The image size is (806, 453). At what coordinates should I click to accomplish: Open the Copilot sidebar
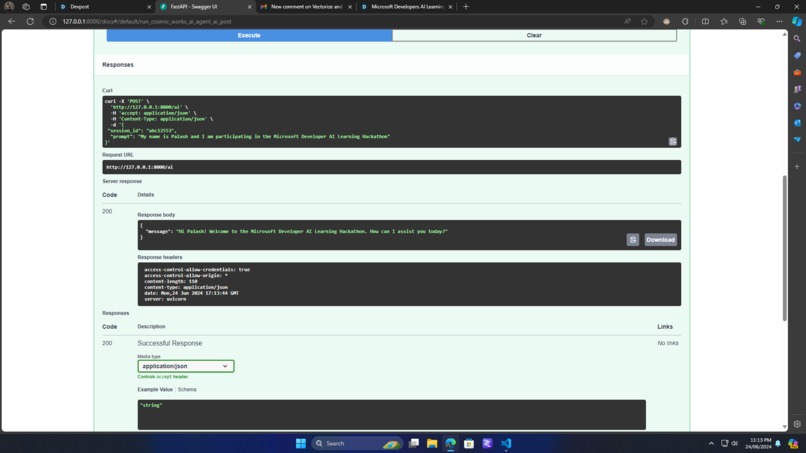pos(797,22)
